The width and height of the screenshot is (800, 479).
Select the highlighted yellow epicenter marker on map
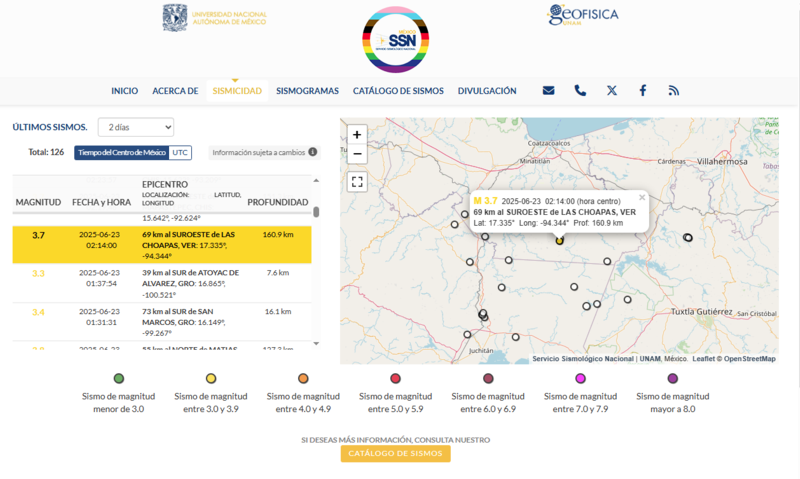pos(560,241)
